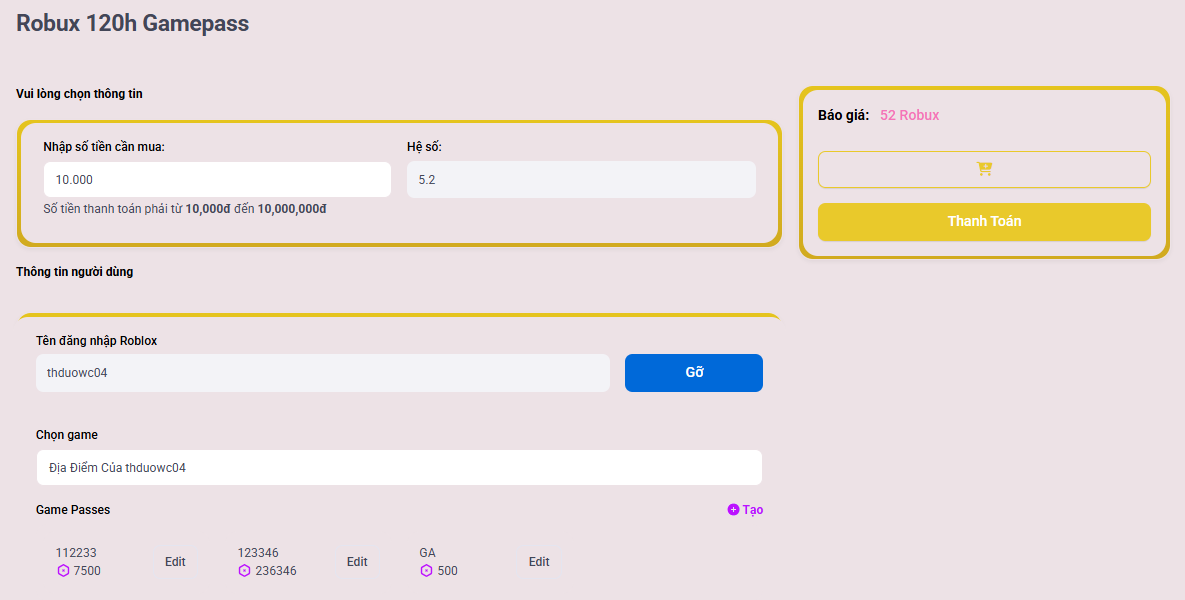This screenshot has width=1185, height=600.
Task: Click the Hệ số field showing 5.2
Action: pos(581,180)
